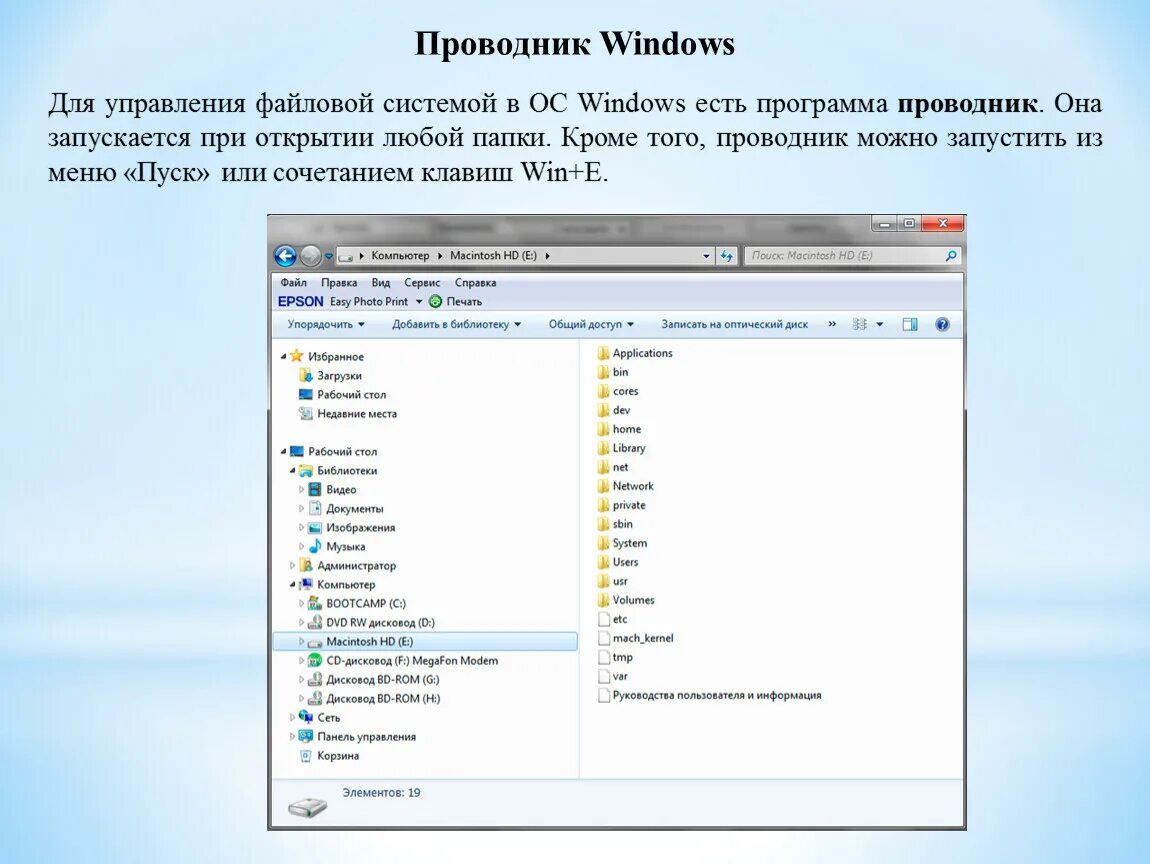Select BOOTCAMP (C:) drive icon
The height and width of the screenshot is (864, 1150).
pyautogui.click(x=315, y=603)
